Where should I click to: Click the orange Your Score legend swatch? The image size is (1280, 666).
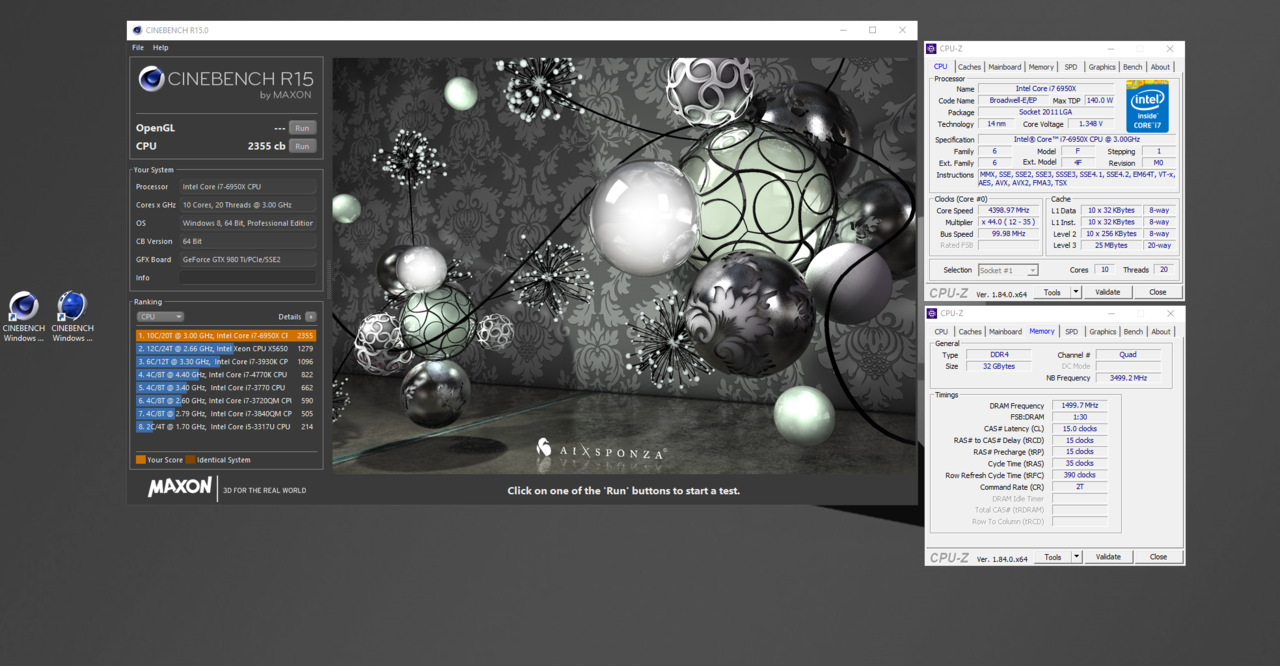pyautogui.click(x=140, y=460)
